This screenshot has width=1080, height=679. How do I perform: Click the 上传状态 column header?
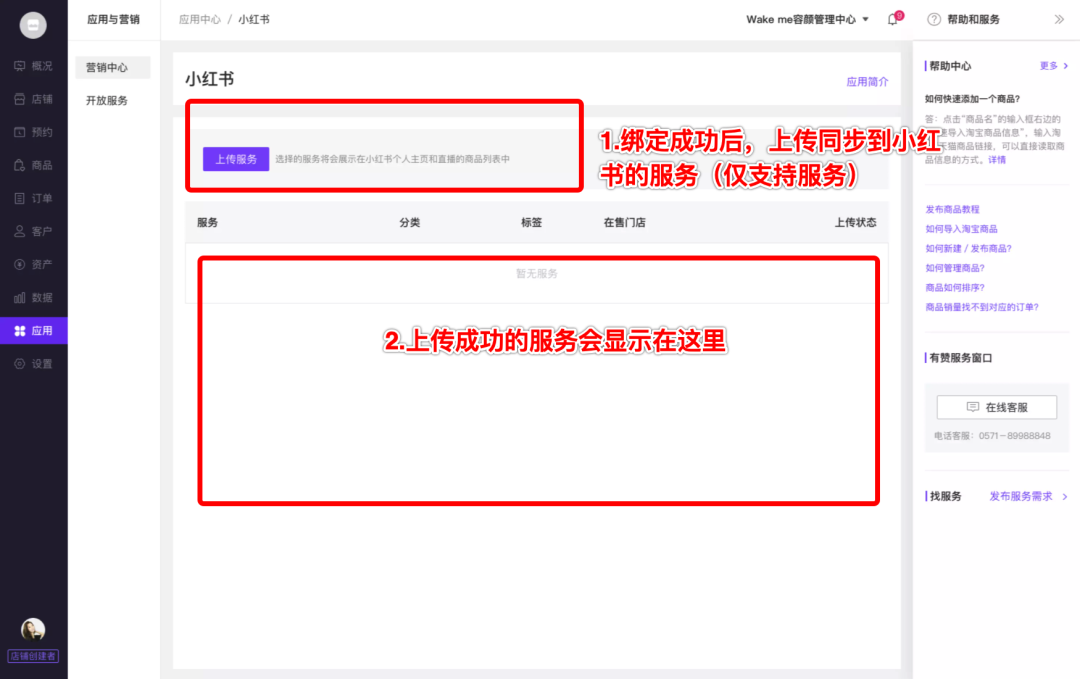click(x=855, y=222)
